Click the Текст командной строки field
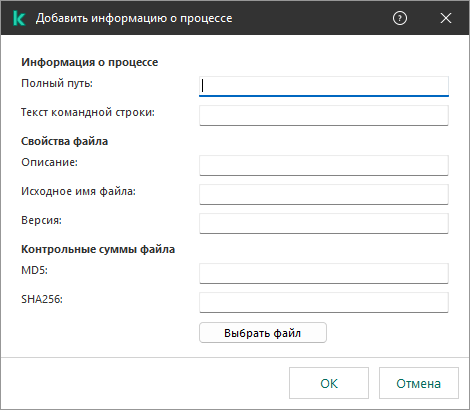470x410 pixels. click(x=324, y=116)
